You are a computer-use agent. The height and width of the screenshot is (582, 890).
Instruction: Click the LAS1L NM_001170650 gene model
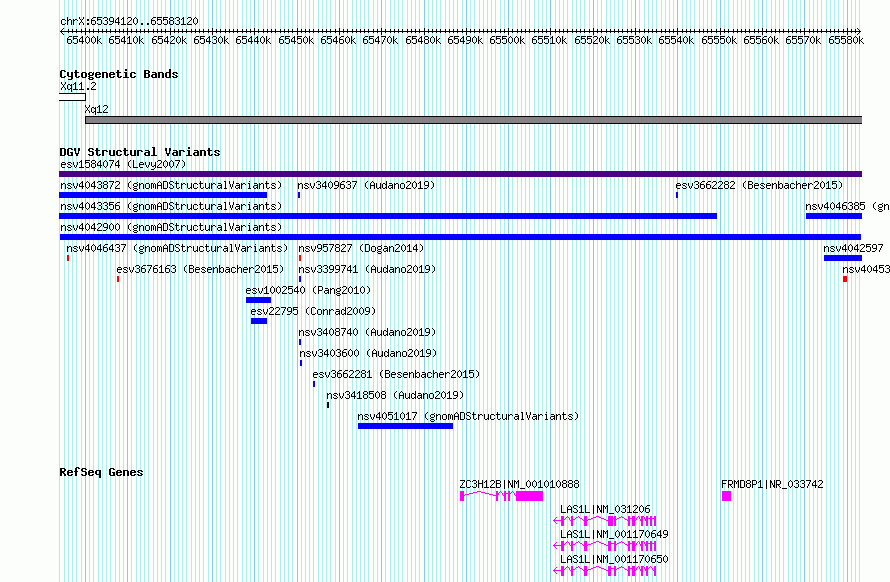(604, 571)
